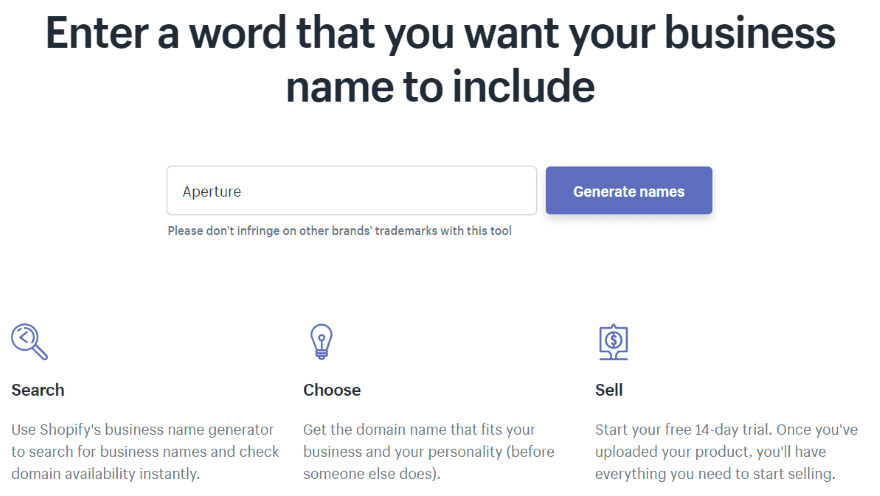Click the trademark infringement notice text
Image resolution: width=880 pixels, height=496 pixels.
pos(339,231)
